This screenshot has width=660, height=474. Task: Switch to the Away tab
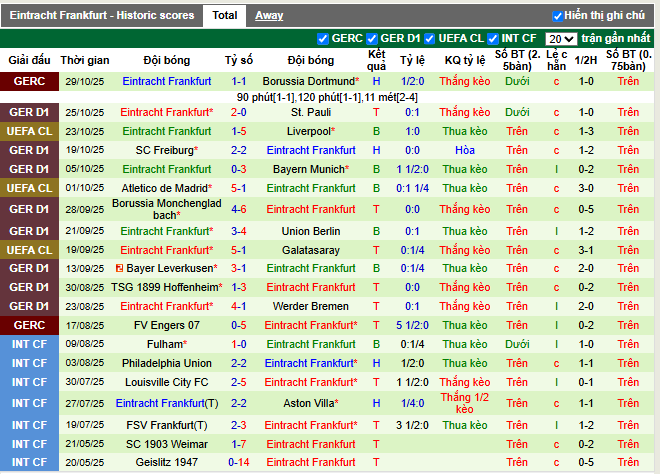(268, 15)
